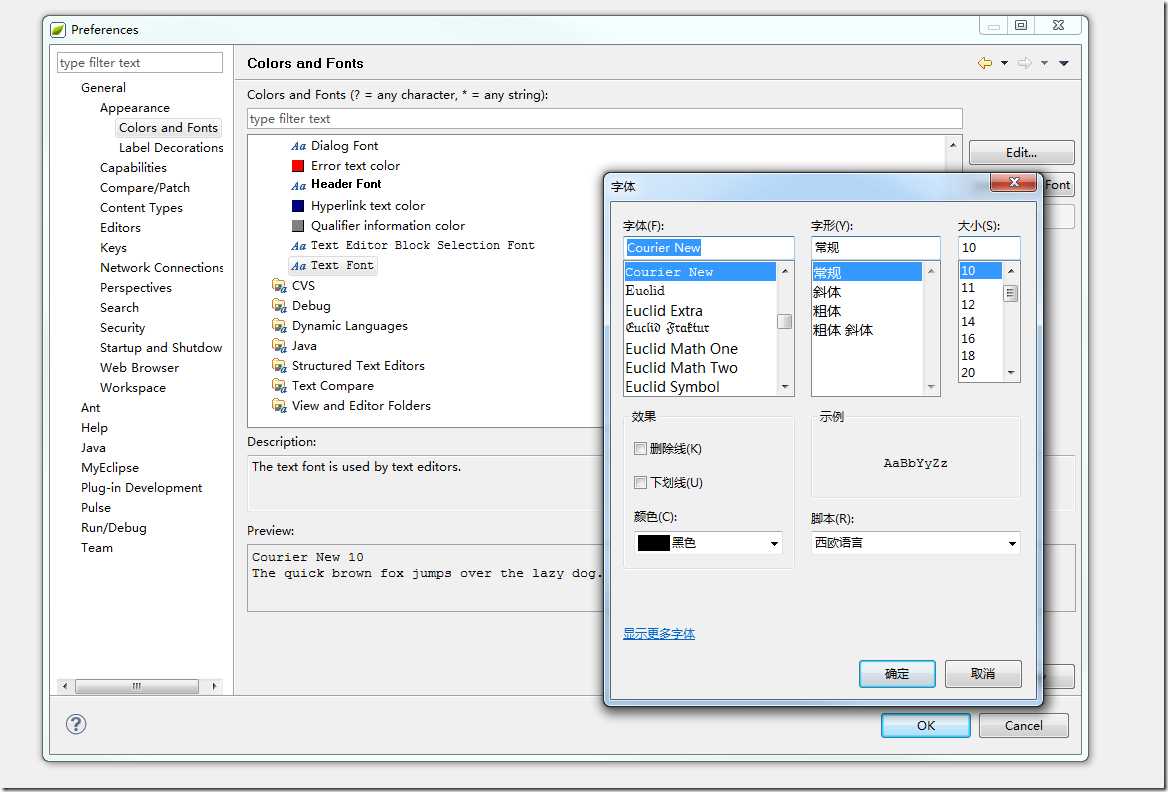Select Plug-in Development in the tree
This screenshot has width=1168, height=792.
pos(142,488)
